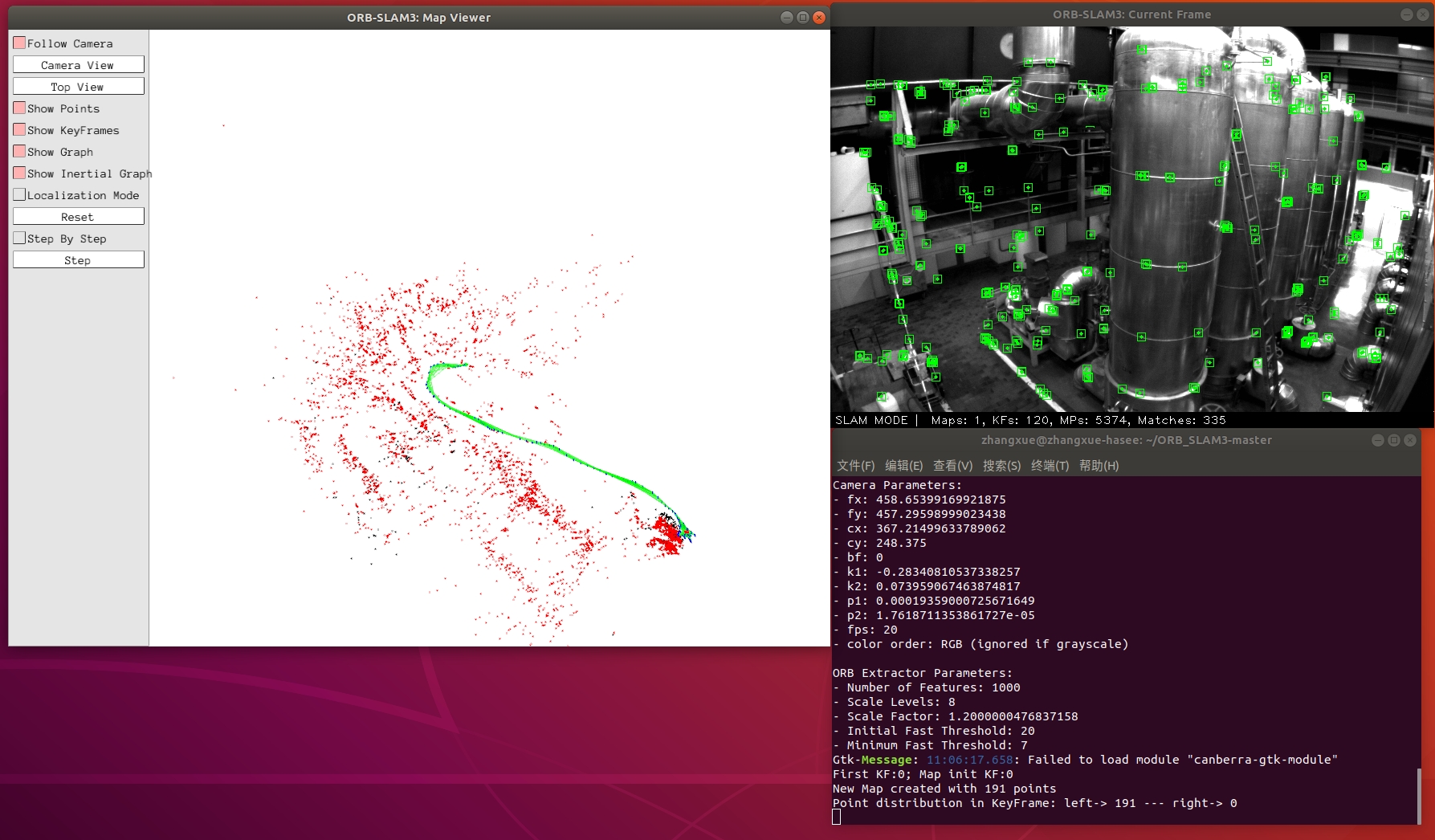1435x840 pixels.
Task: Click the 'Matches: 335' status text
Action: pyautogui.click(x=1182, y=420)
